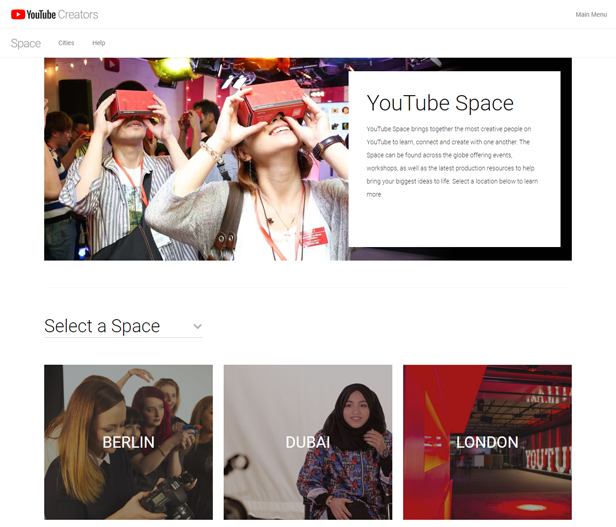The image size is (616, 527).
Task: Open the Main Menu
Action: point(591,15)
